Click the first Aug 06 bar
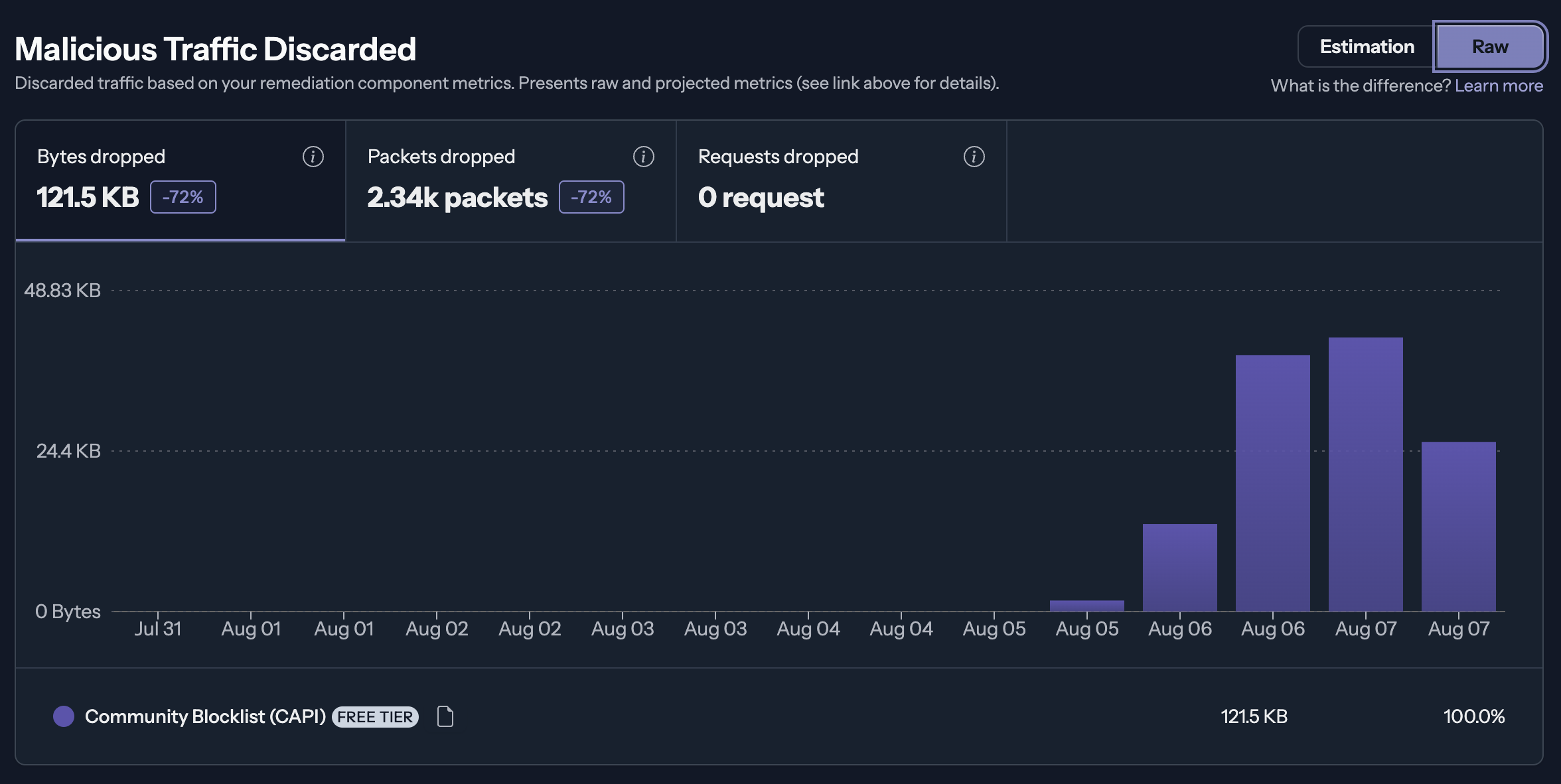1561x784 pixels. pos(1179,567)
